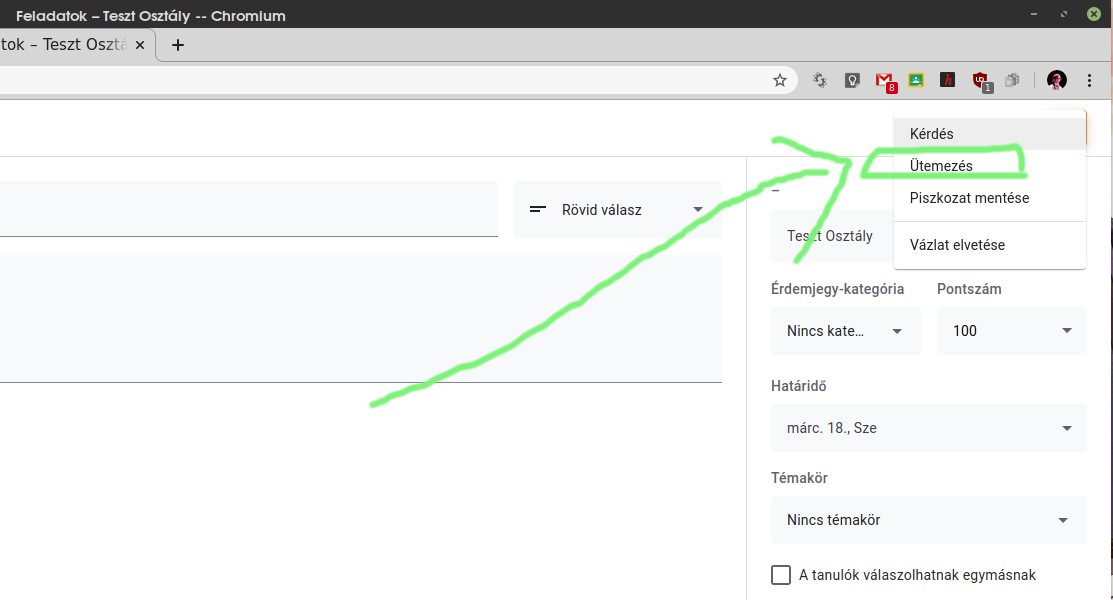Open the Google Classroom extension icon
1113x600 pixels.
(915, 80)
